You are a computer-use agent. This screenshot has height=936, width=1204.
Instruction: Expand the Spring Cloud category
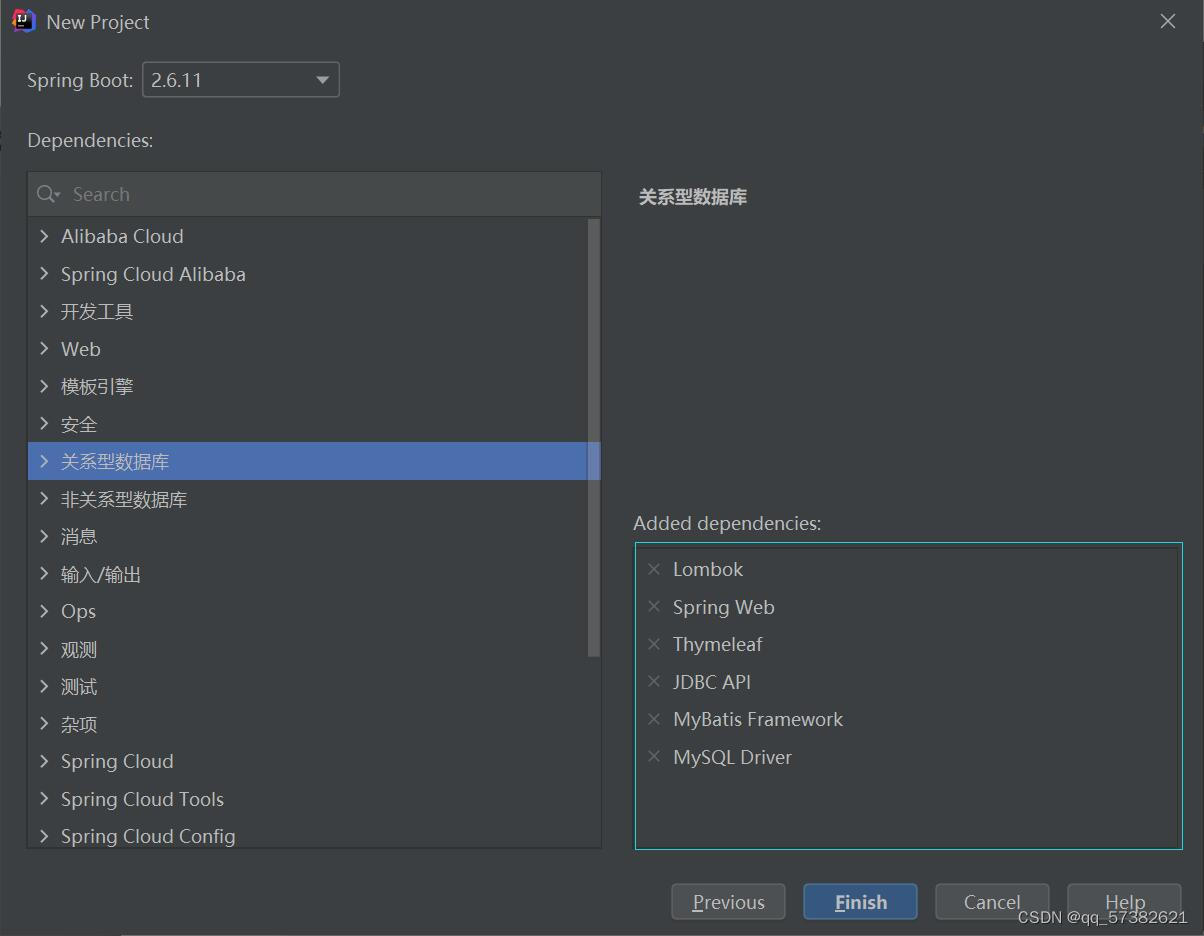44,761
